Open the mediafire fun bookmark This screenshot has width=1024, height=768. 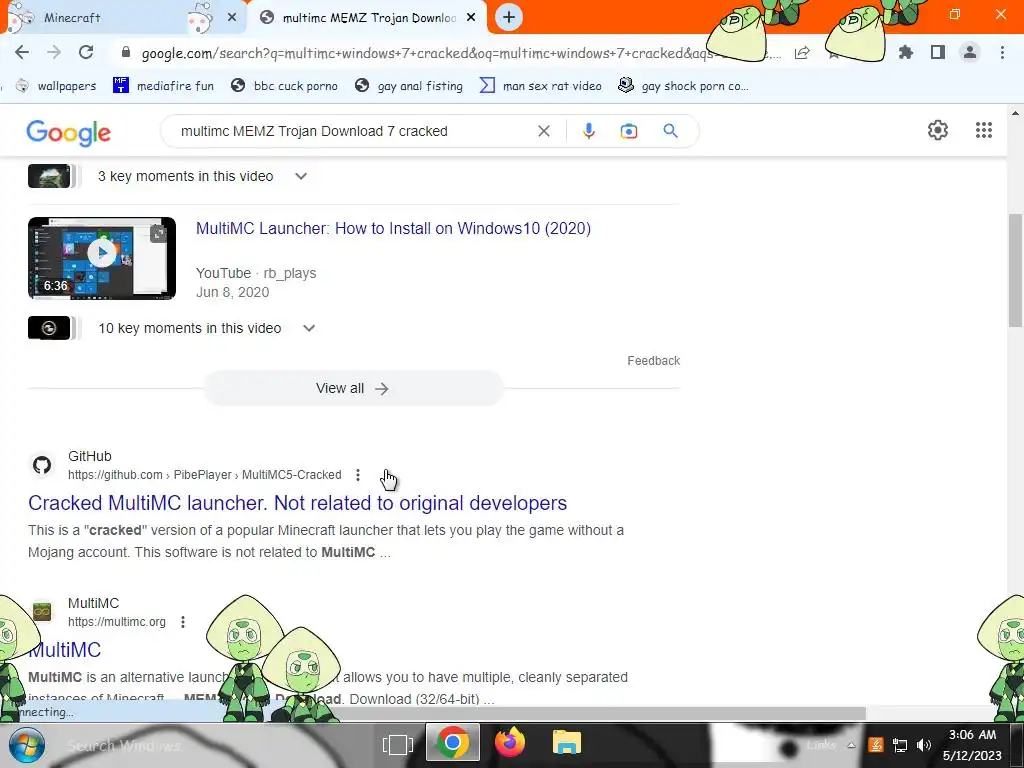pos(163,86)
